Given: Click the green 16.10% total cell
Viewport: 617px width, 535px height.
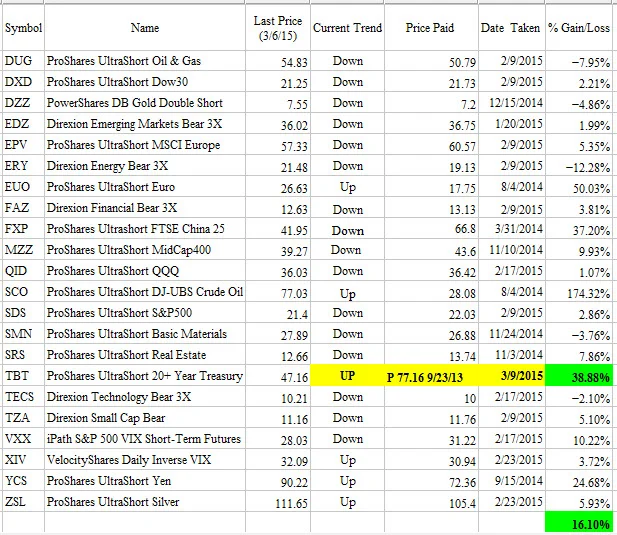Looking at the screenshot, I should (x=579, y=522).
